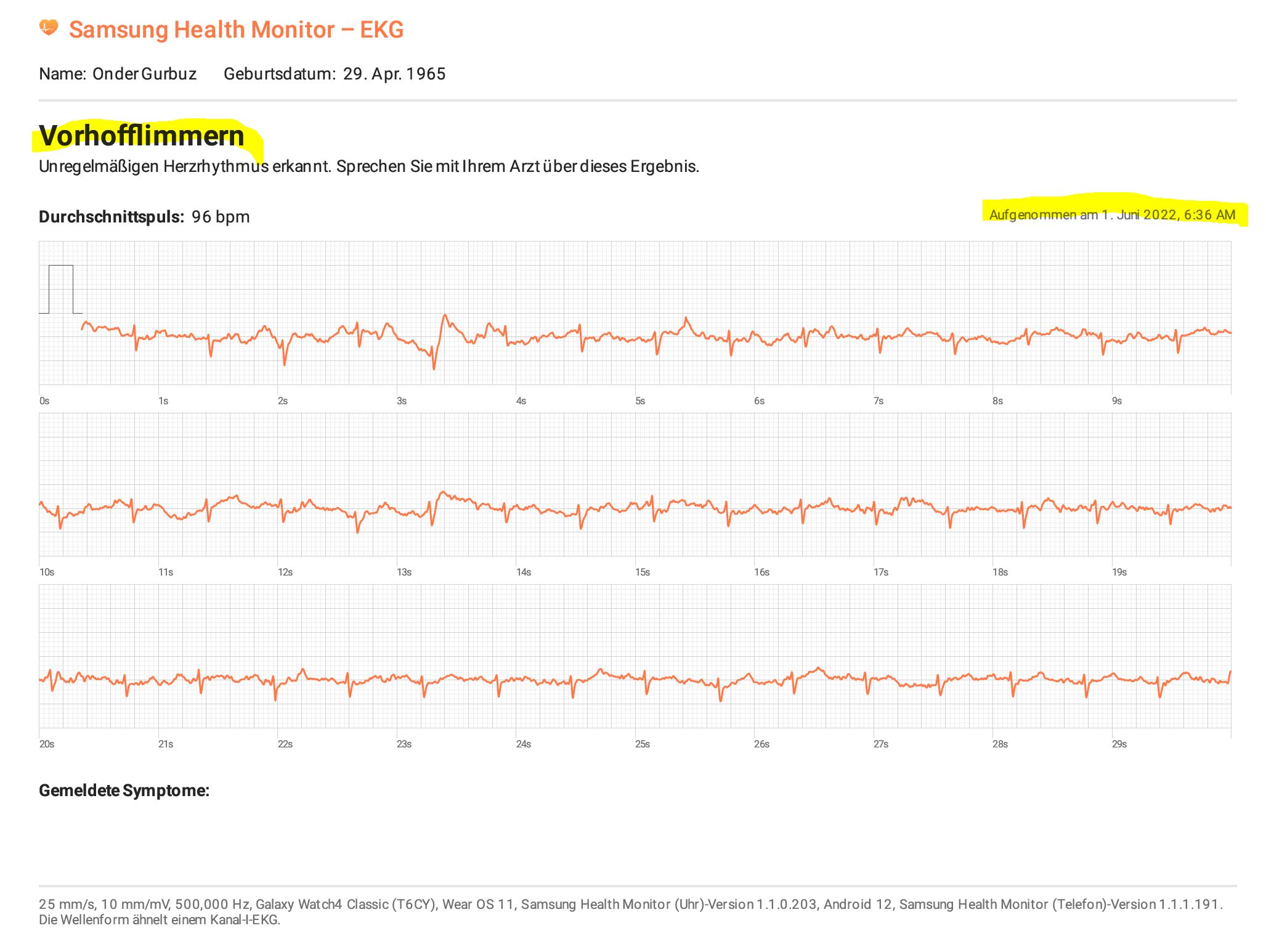Click the 25 mm/s device info footer line
Image resolution: width=1266 pixels, height=952 pixels.
[631, 905]
